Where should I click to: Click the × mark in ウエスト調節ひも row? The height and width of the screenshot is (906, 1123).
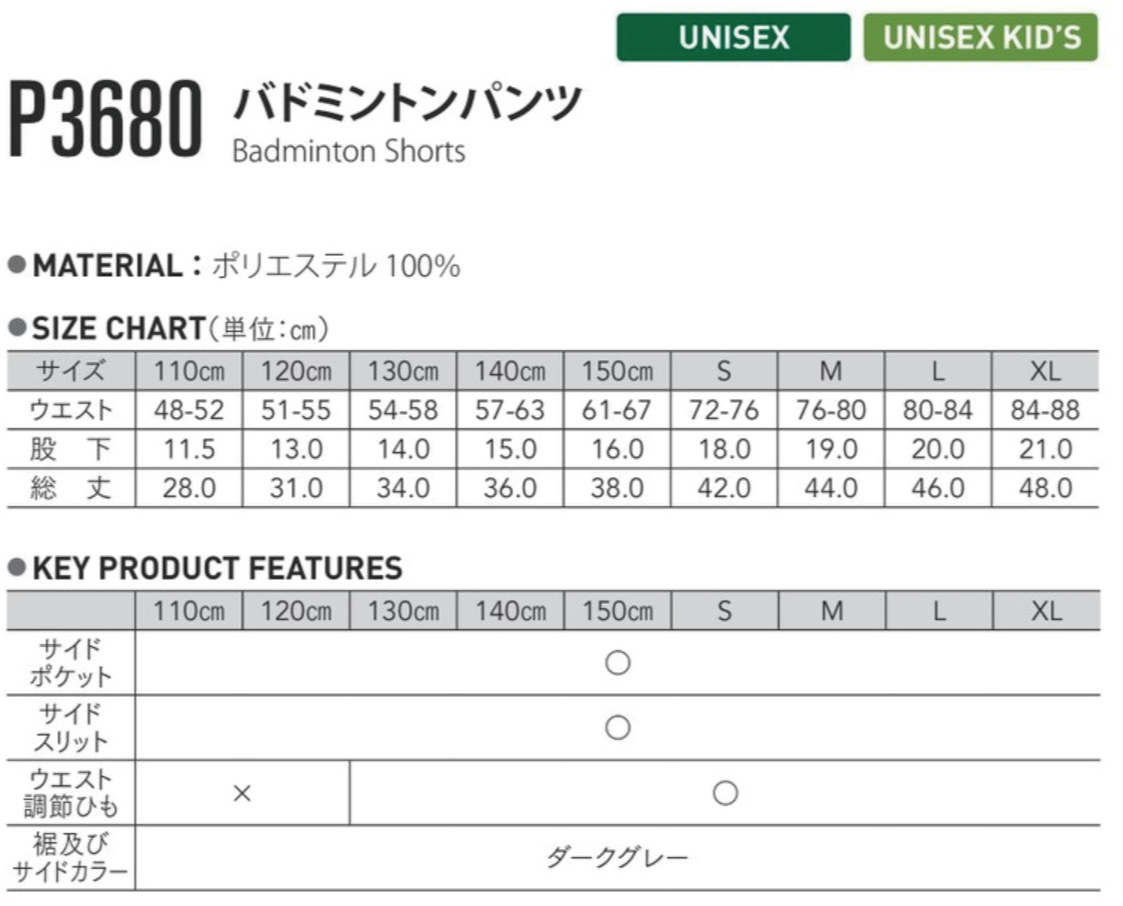pos(241,793)
